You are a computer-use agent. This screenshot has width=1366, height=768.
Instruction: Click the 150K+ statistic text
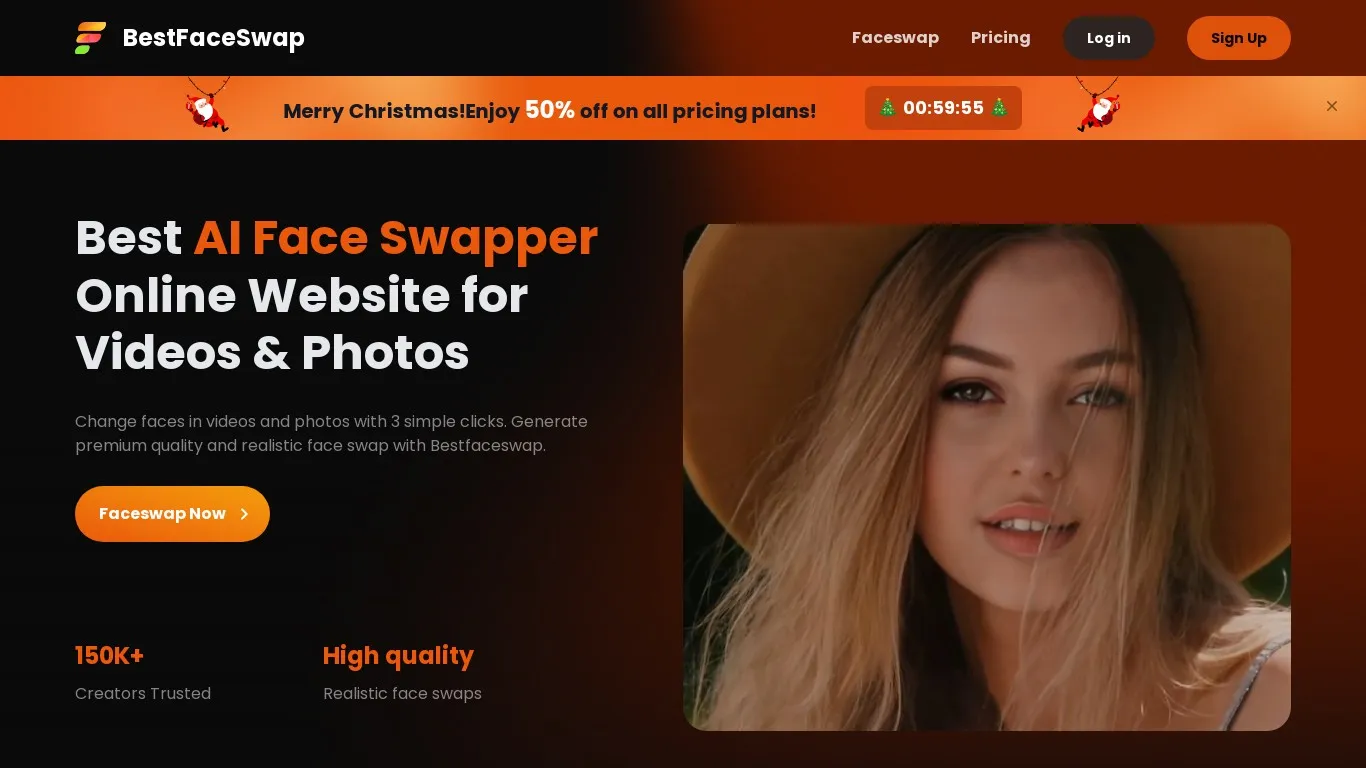(x=110, y=656)
